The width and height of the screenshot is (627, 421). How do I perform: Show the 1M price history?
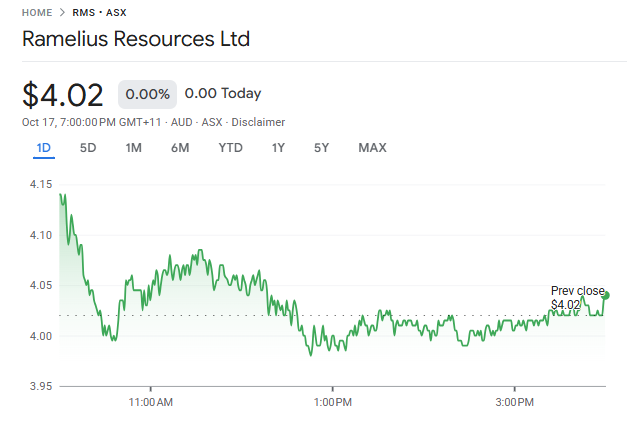[133, 148]
